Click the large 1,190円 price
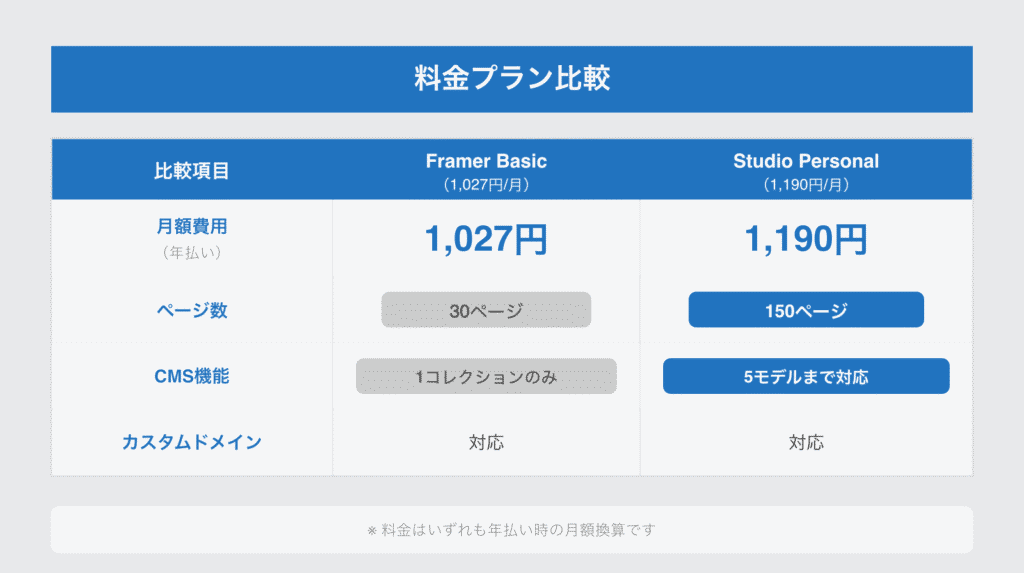The height and width of the screenshot is (573, 1024). (805, 239)
